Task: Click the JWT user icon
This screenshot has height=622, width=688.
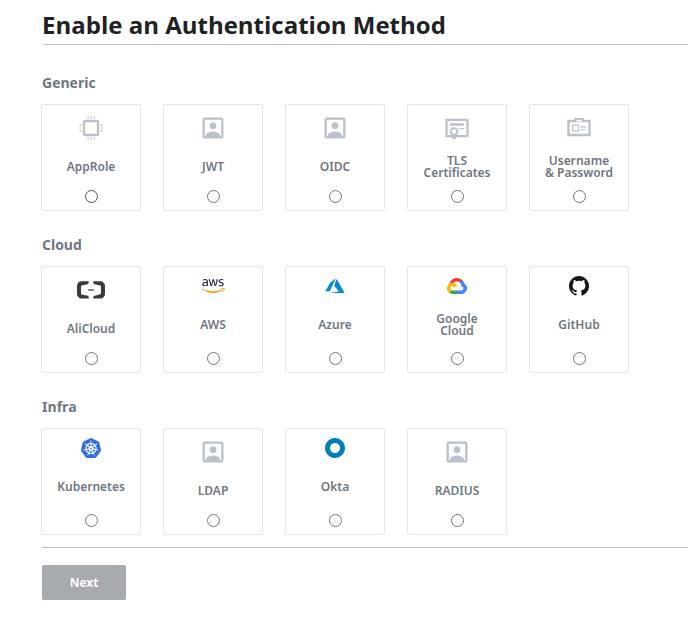Action: [x=213, y=128]
